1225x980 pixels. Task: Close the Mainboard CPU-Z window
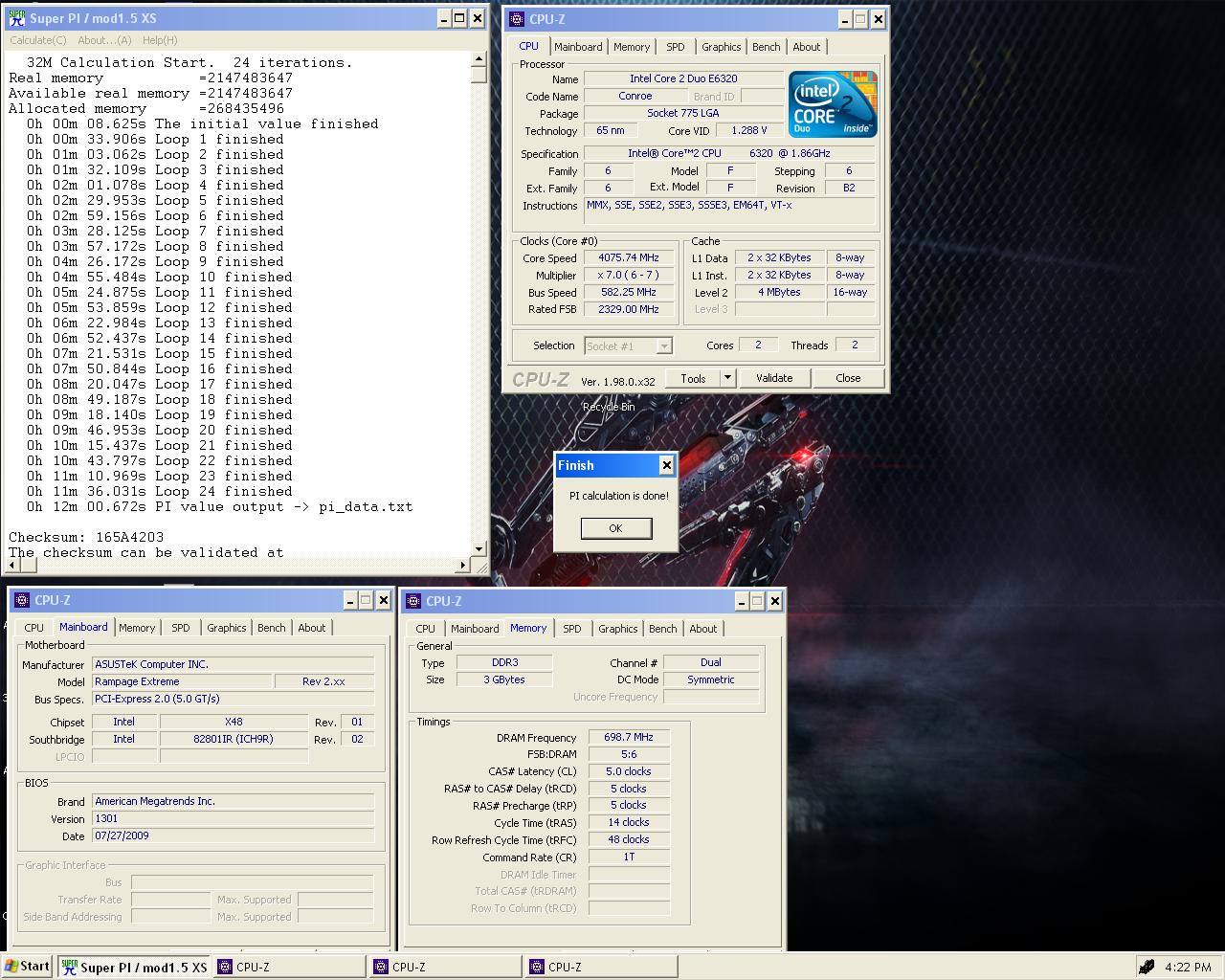tap(383, 600)
